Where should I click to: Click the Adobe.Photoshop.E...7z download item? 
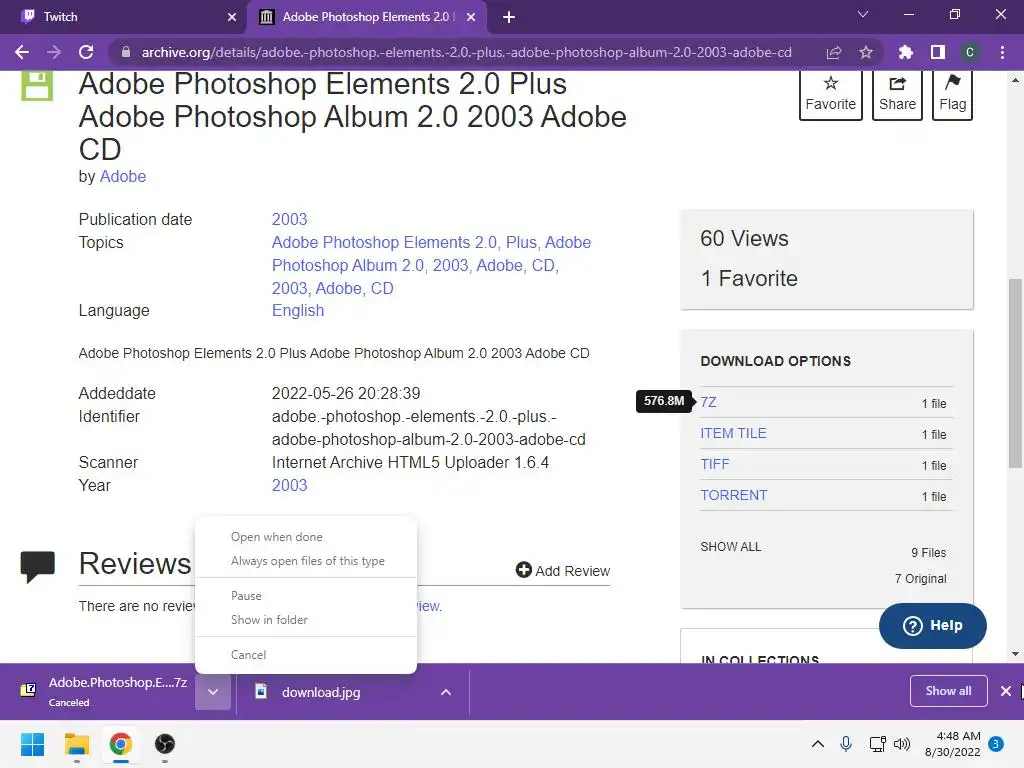(104, 692)
